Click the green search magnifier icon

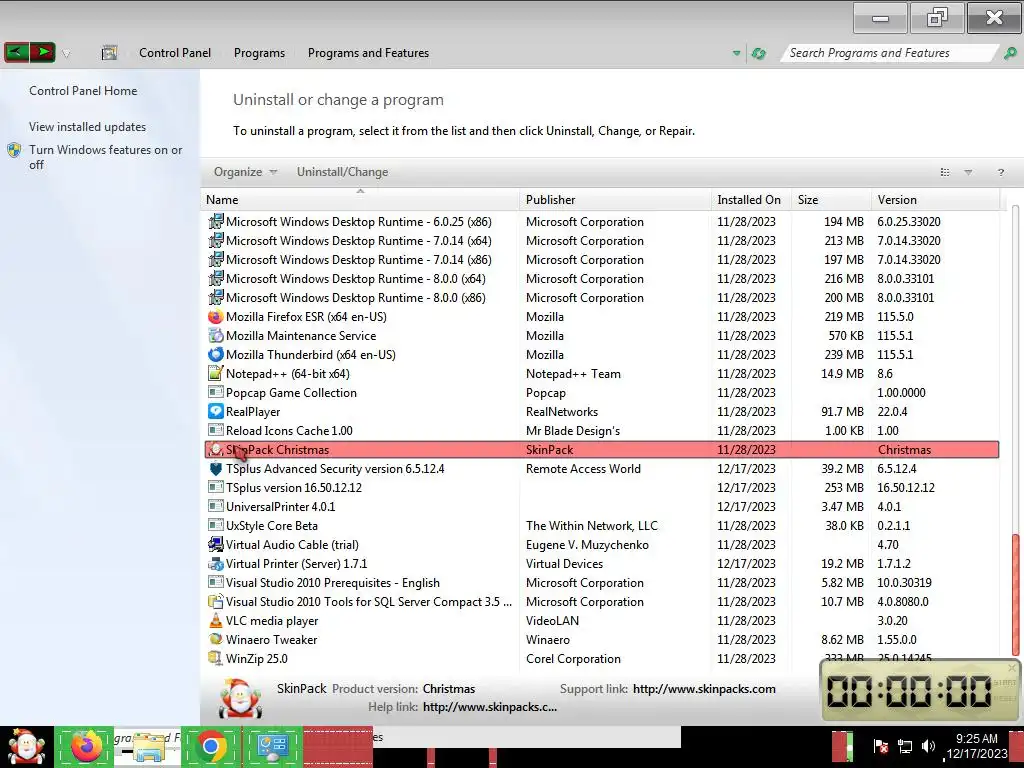coord(1010,53)
